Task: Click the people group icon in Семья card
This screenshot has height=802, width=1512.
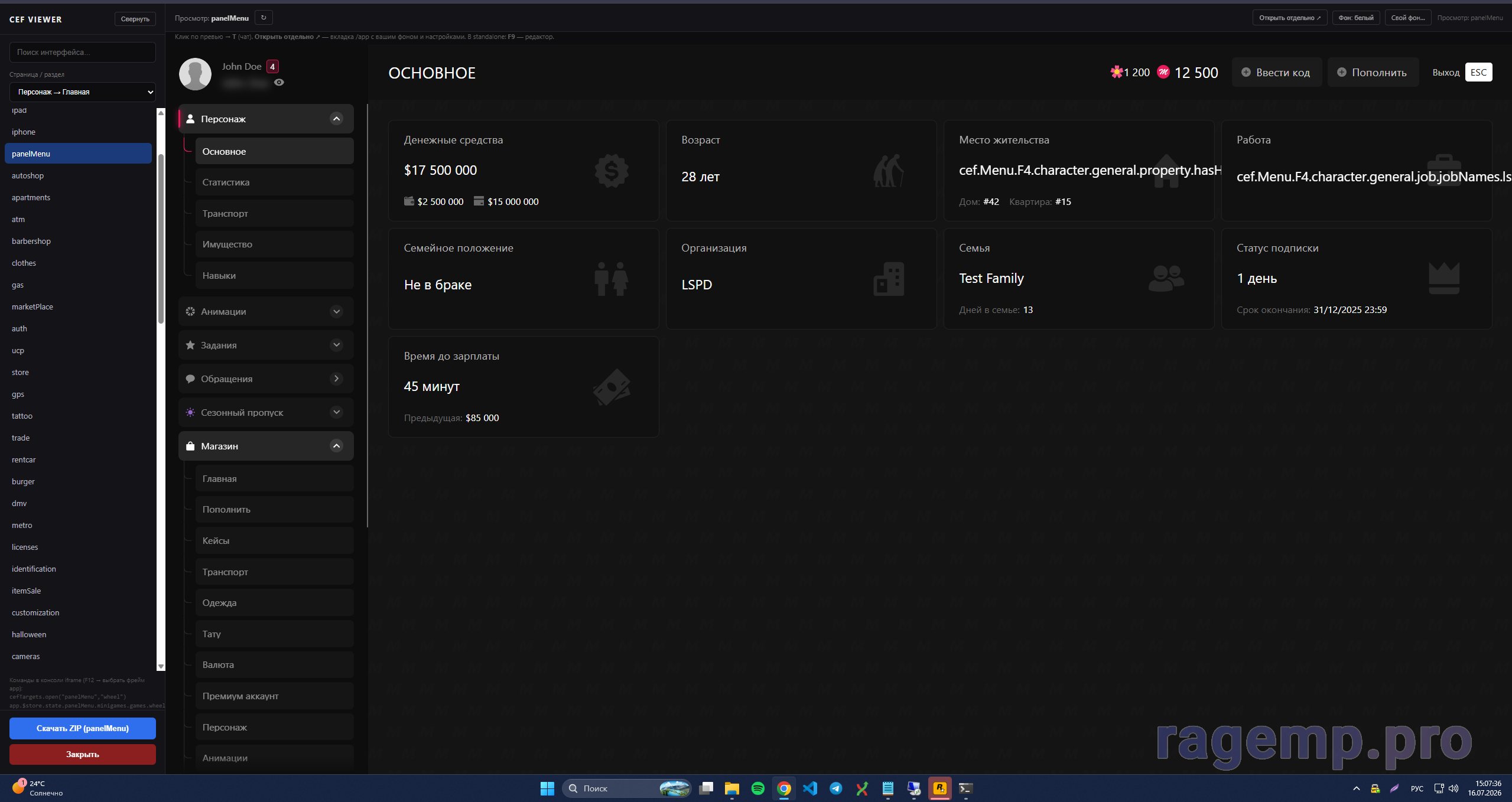Action: click(x=1166, y=278)
